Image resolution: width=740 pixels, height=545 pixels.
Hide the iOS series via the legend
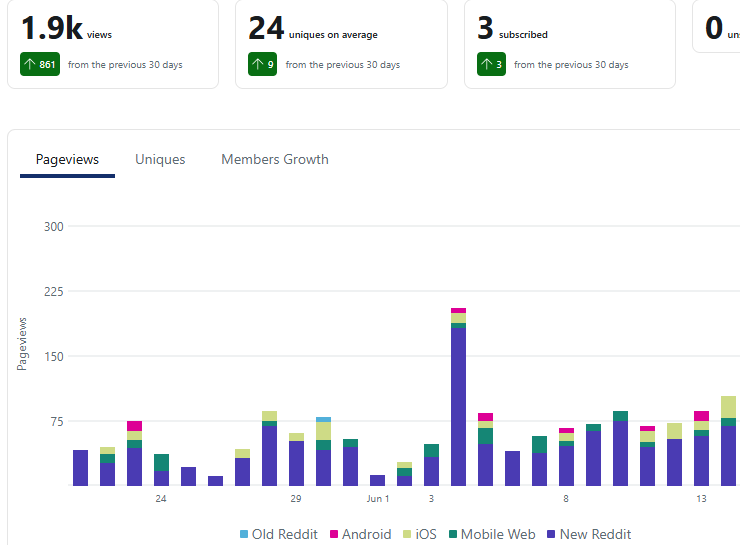click(x=421, y=534)
